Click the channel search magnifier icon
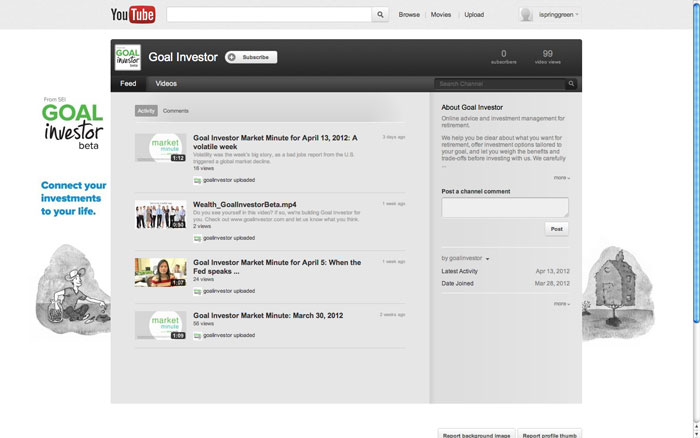 click(571, 83)
